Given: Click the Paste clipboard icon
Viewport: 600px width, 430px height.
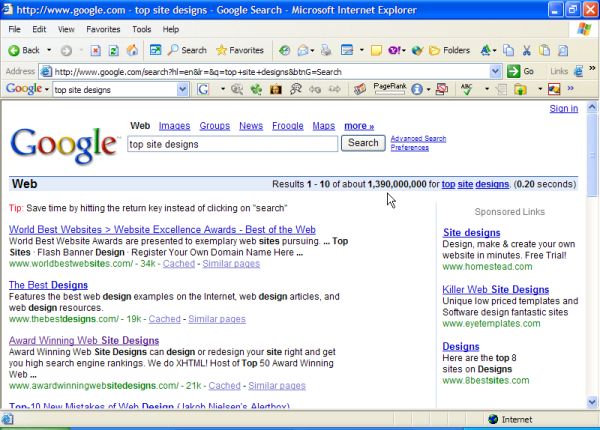Looking at the screenshot, I should click(545, 50).
